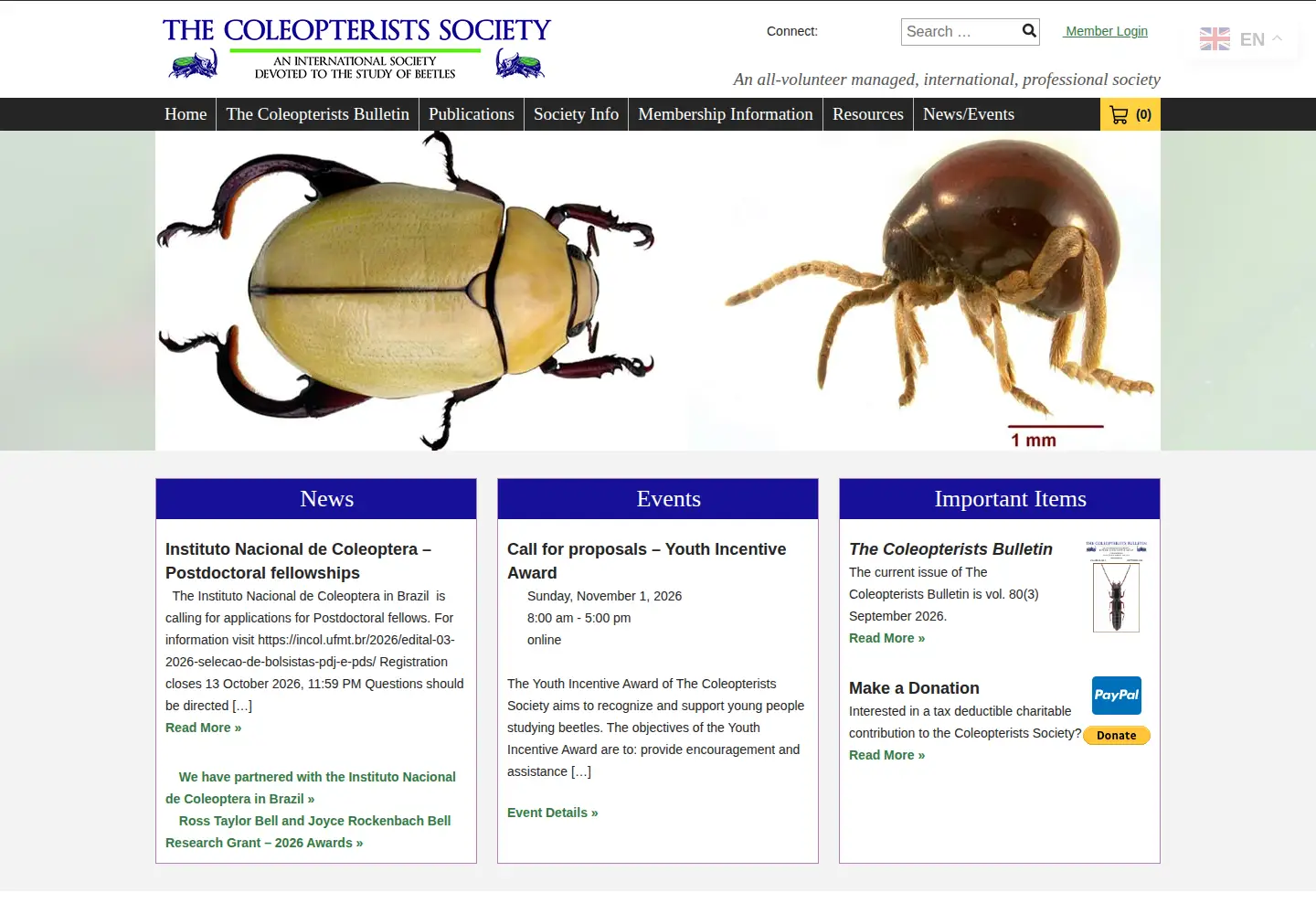Click Read More under Coleopterists Bulletin item
This screenshot has width=1316, height=914.
point(886,638)
